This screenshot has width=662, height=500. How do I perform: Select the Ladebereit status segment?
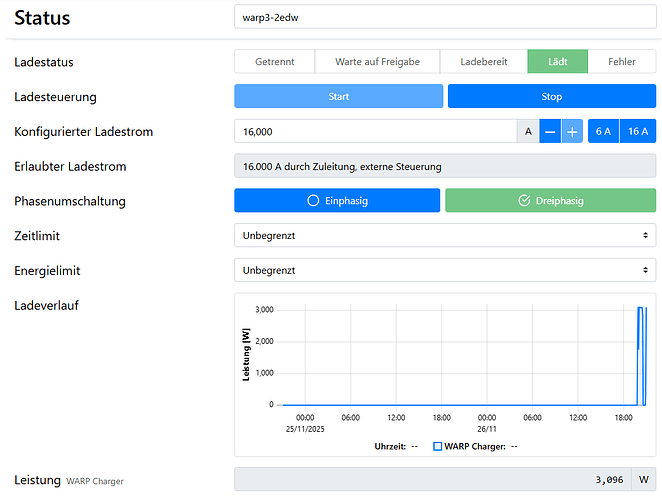click(484, 62)
